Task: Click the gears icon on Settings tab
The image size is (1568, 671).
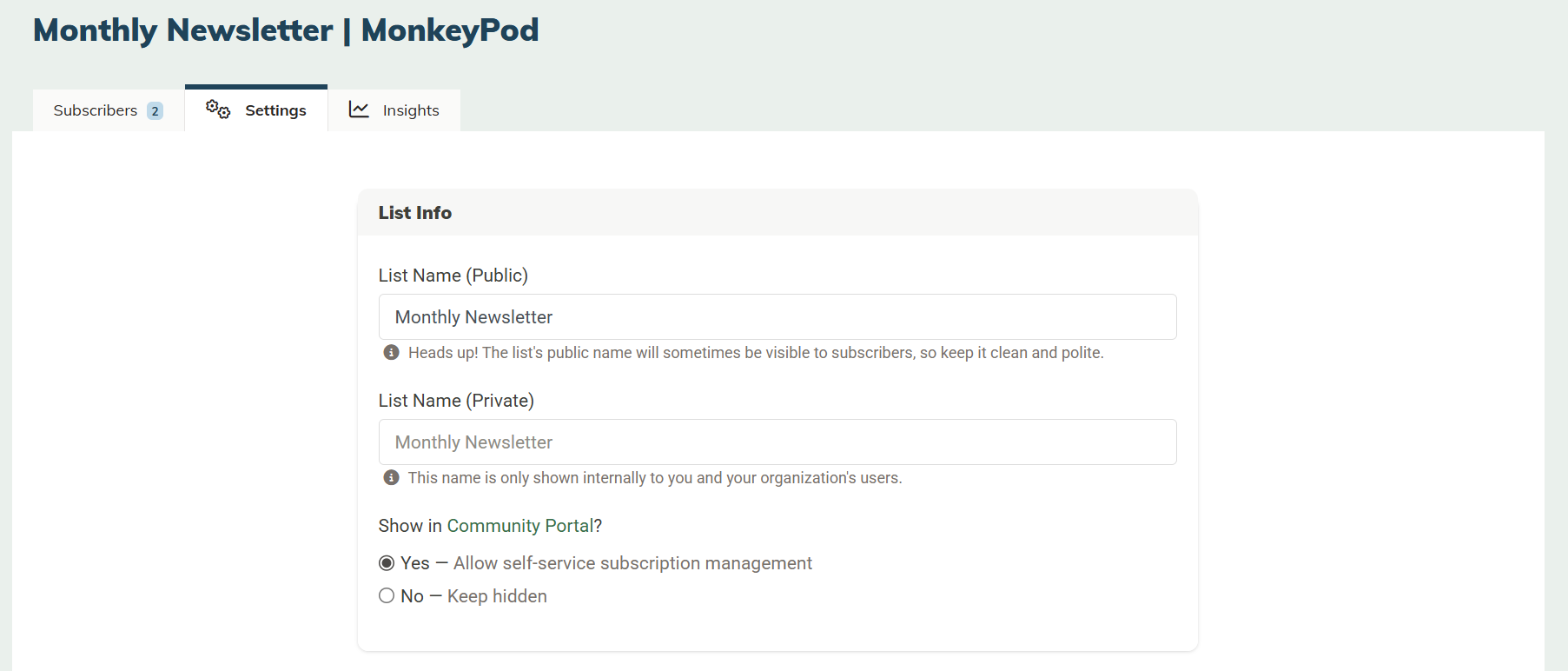Action: (x=217, y=110)
